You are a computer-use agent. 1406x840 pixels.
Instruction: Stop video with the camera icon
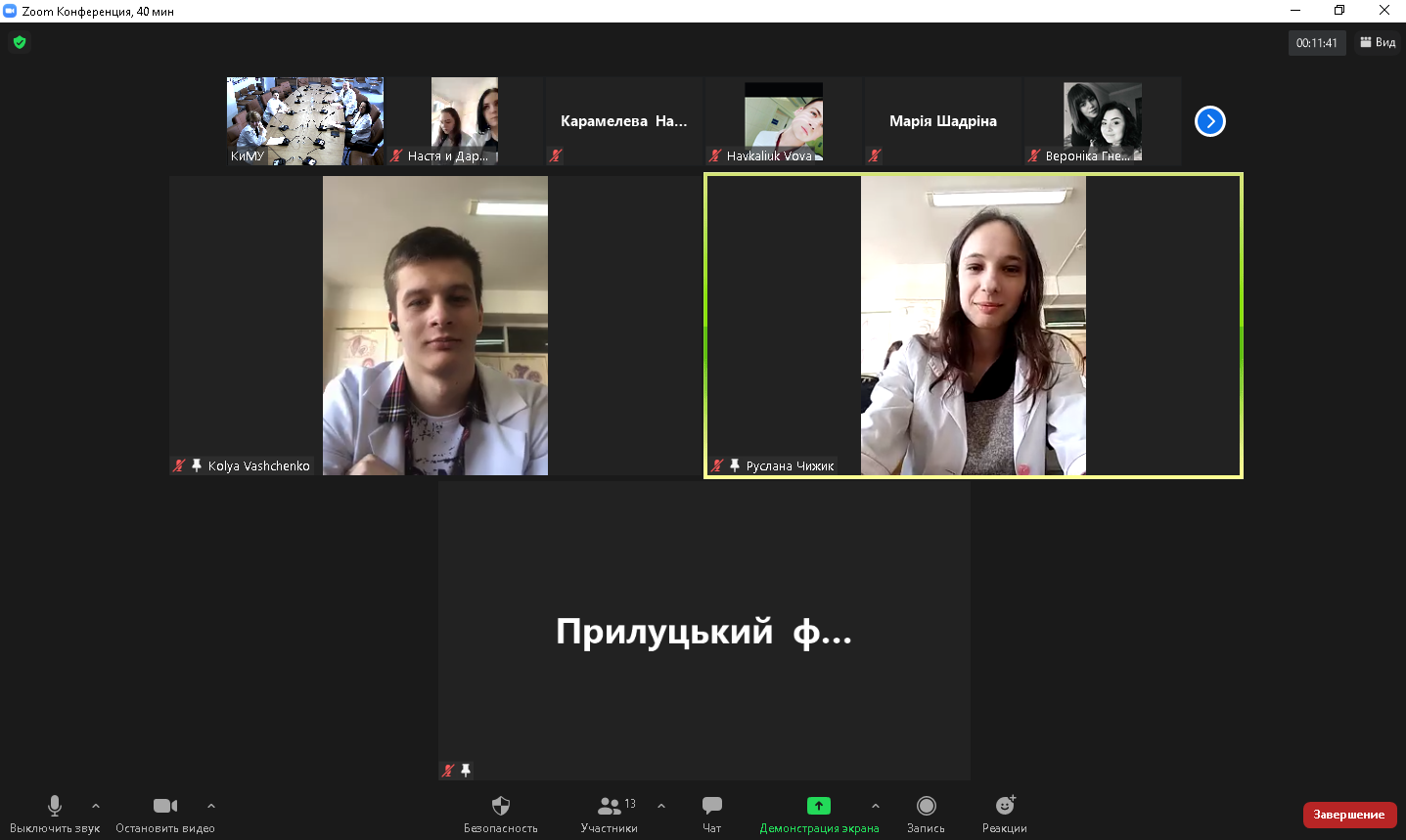[165, 806]
